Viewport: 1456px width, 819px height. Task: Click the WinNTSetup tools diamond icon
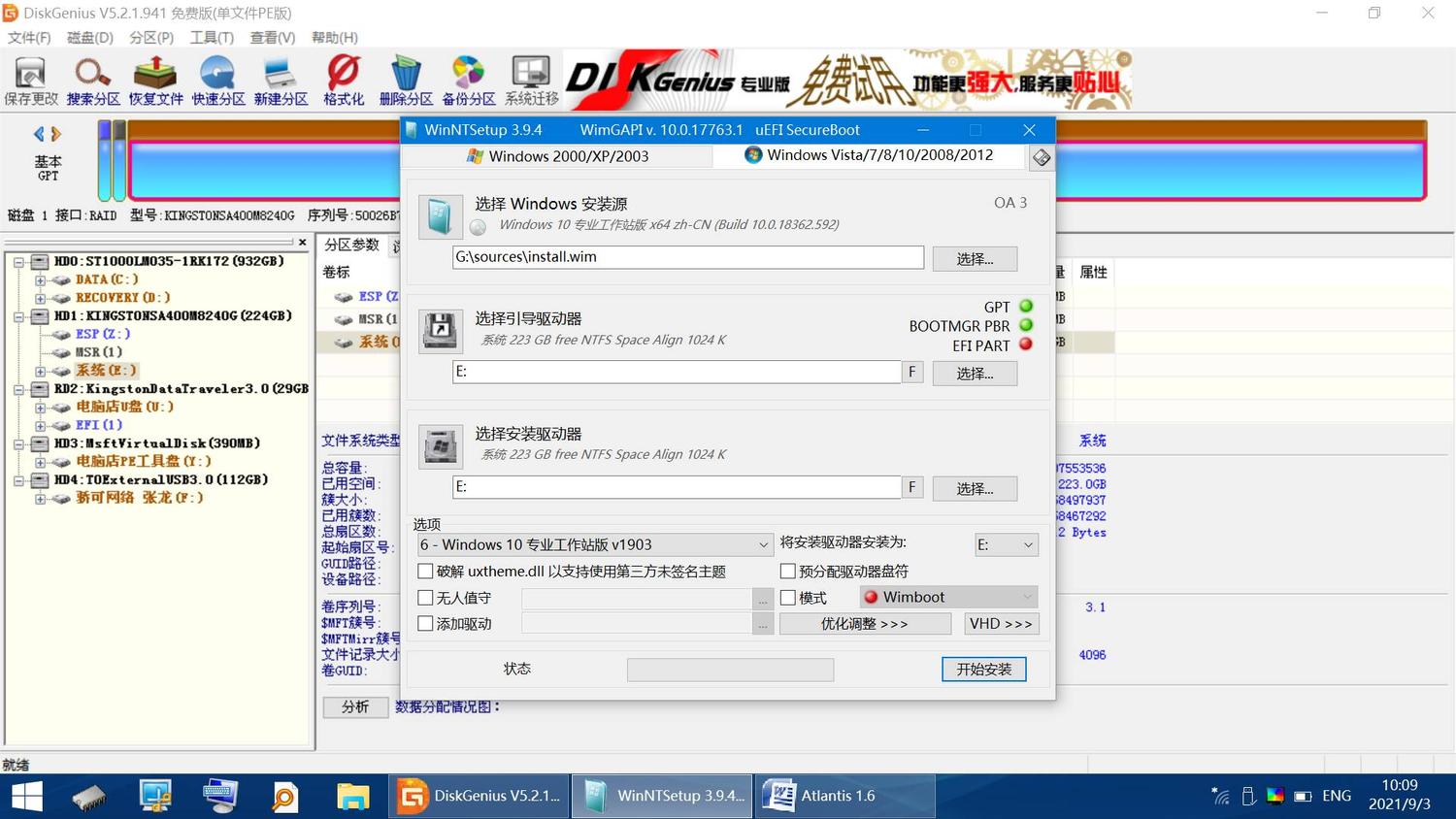(1042, 157)
